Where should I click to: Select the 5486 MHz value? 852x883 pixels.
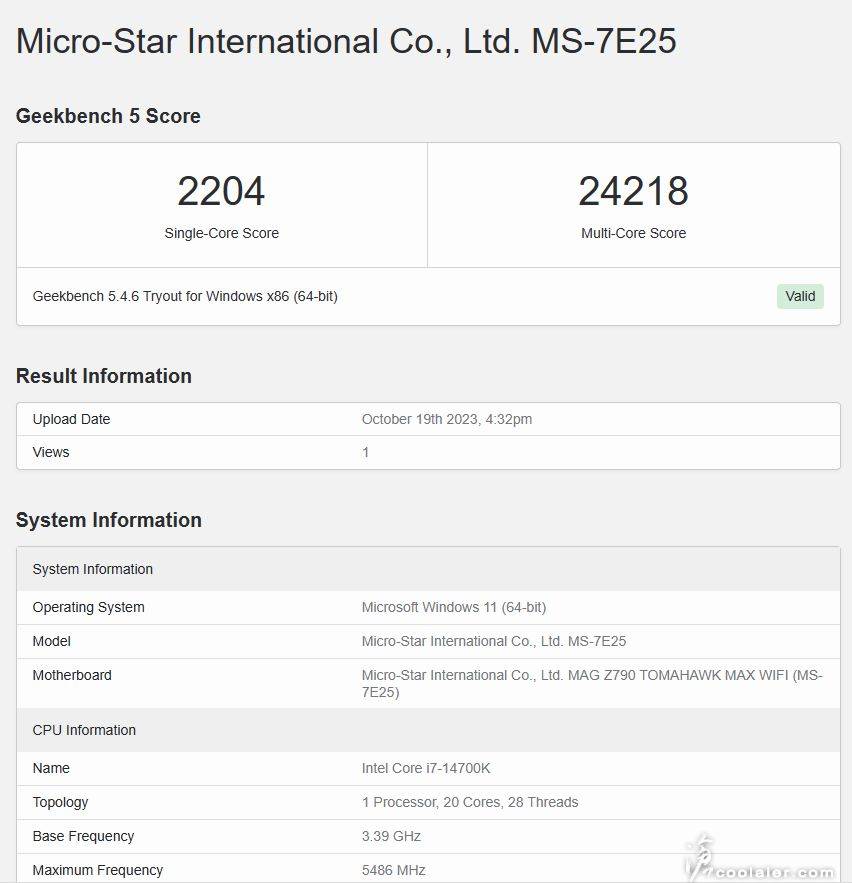tap(394, 870)
